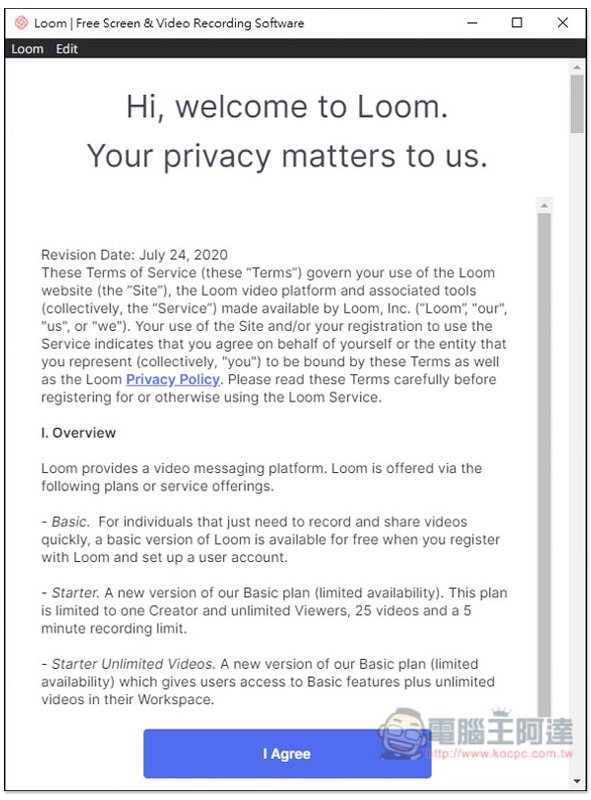Click the outer scrollbar track below thumb

click(577, 454)
